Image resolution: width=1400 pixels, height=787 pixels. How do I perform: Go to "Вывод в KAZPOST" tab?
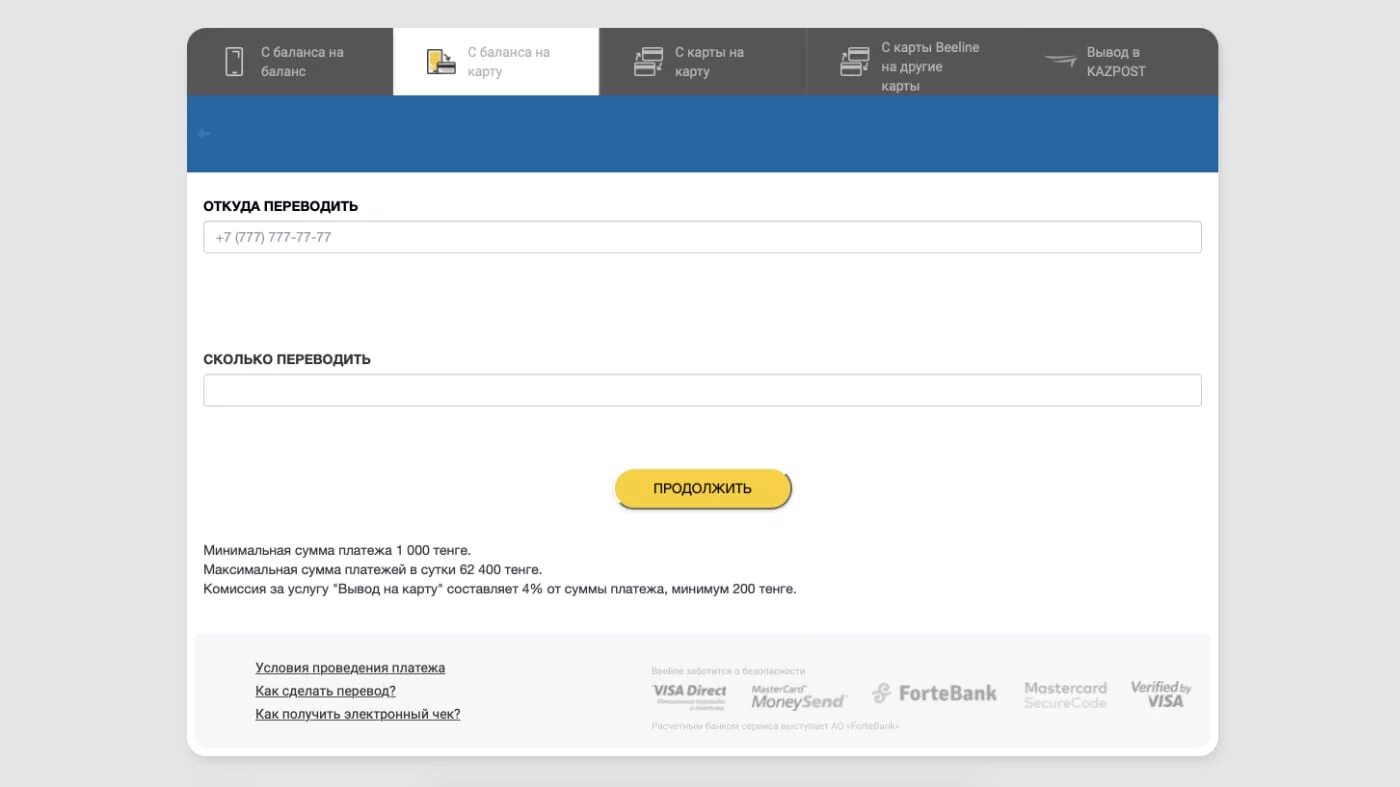click(x=1115, y=62)
